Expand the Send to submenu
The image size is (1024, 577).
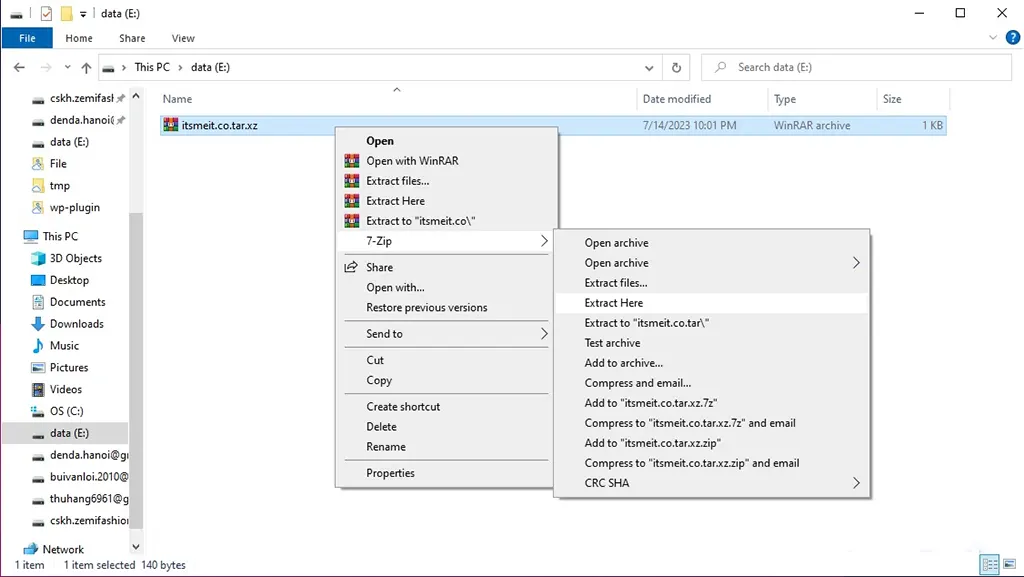coord(544,334)
